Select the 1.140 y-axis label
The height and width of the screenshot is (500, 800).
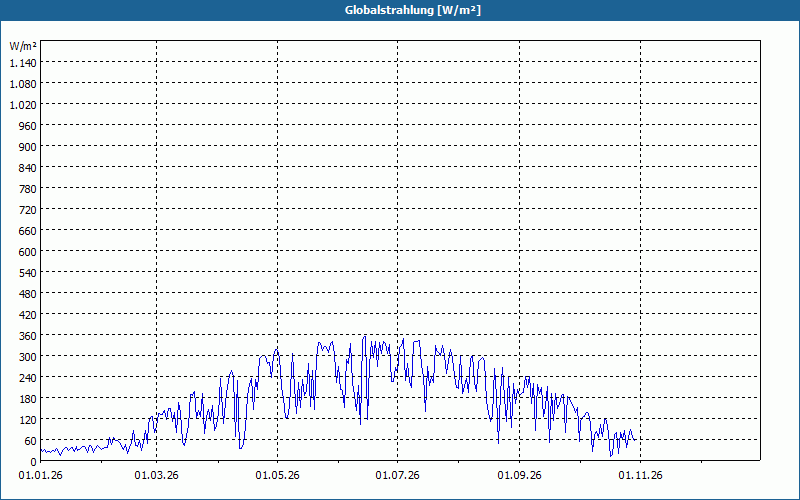pos(23,63)
